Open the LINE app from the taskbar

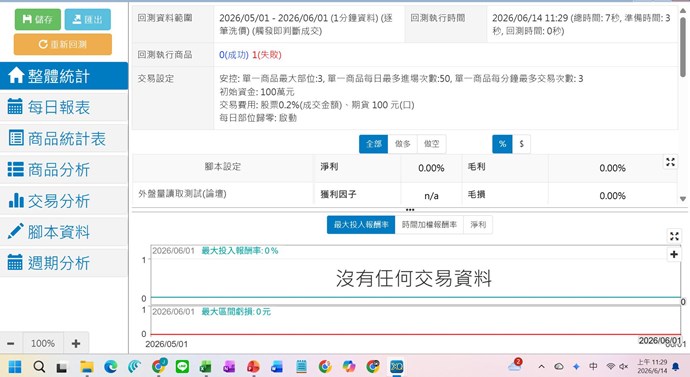click(x=182, y=366)
